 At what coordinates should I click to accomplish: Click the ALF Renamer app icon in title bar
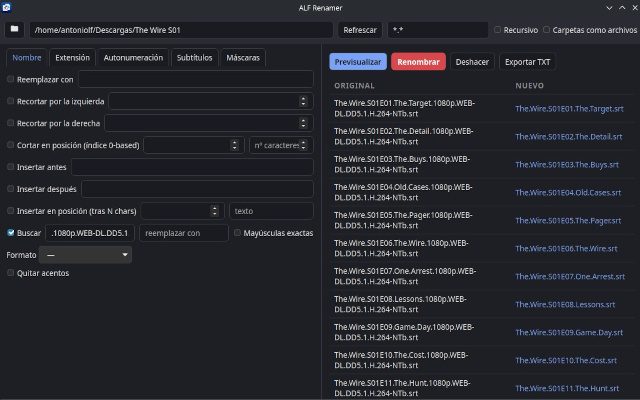click(6, 7)
